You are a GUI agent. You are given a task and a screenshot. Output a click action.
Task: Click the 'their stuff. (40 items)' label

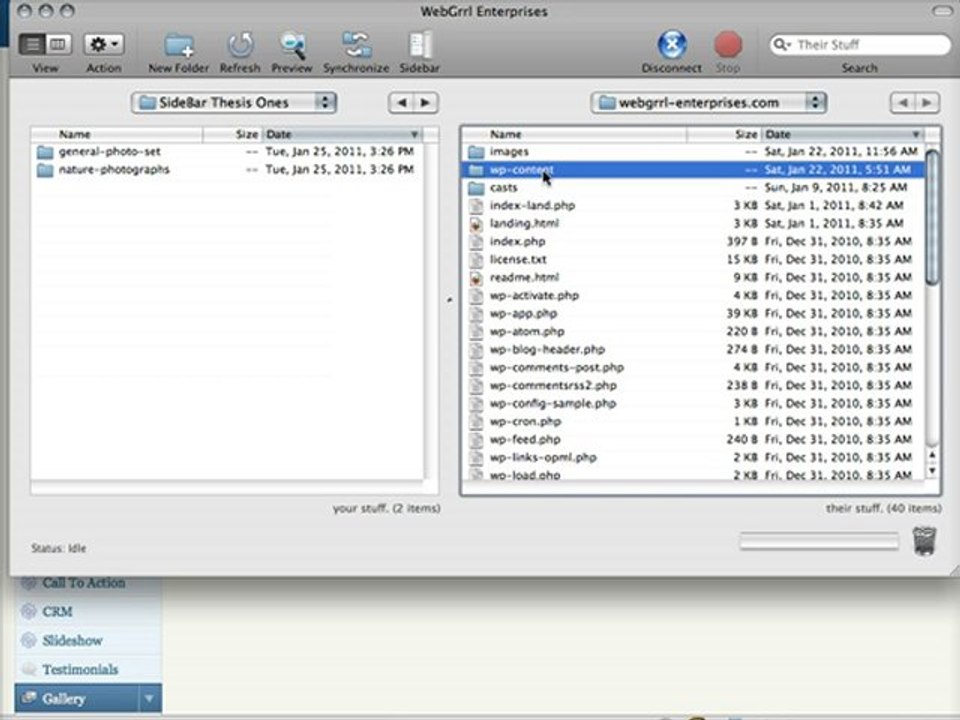(883, 508)
